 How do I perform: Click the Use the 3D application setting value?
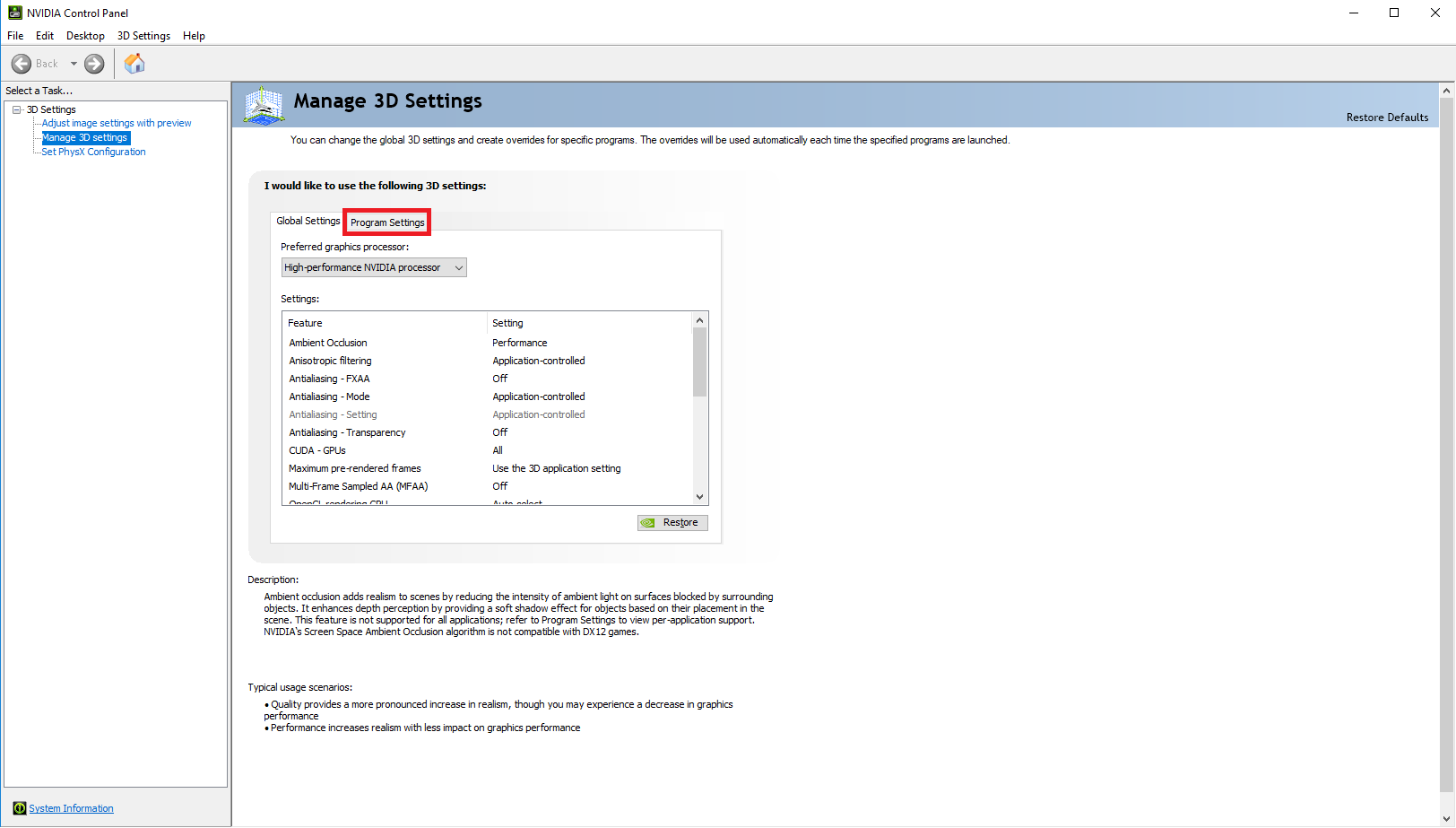(556, 468)
